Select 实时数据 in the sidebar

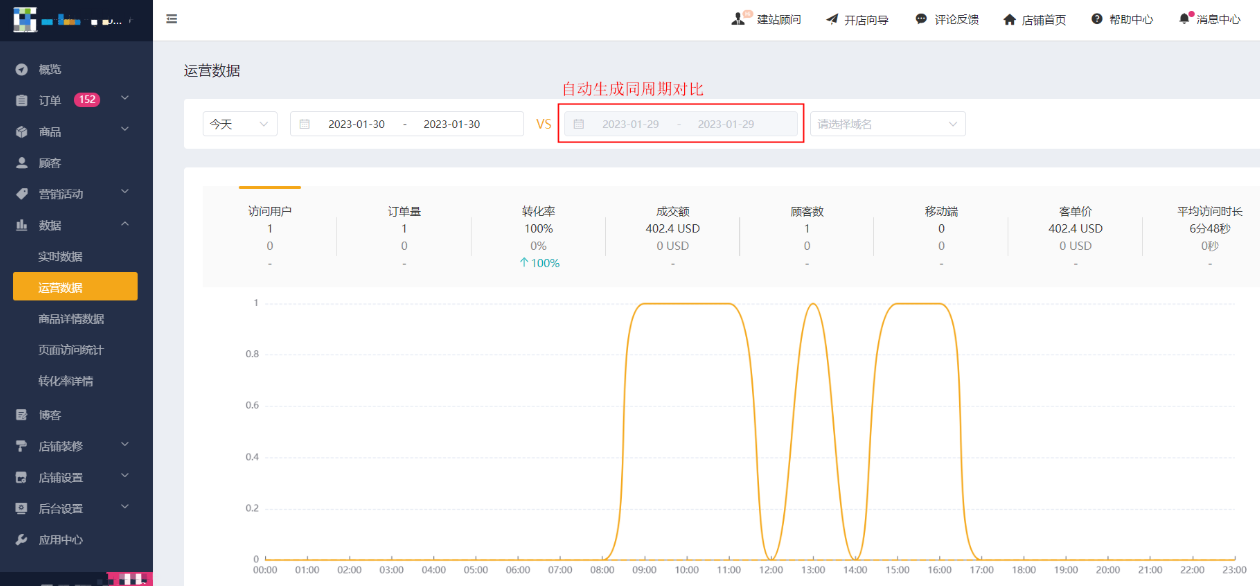coord(60,257)
